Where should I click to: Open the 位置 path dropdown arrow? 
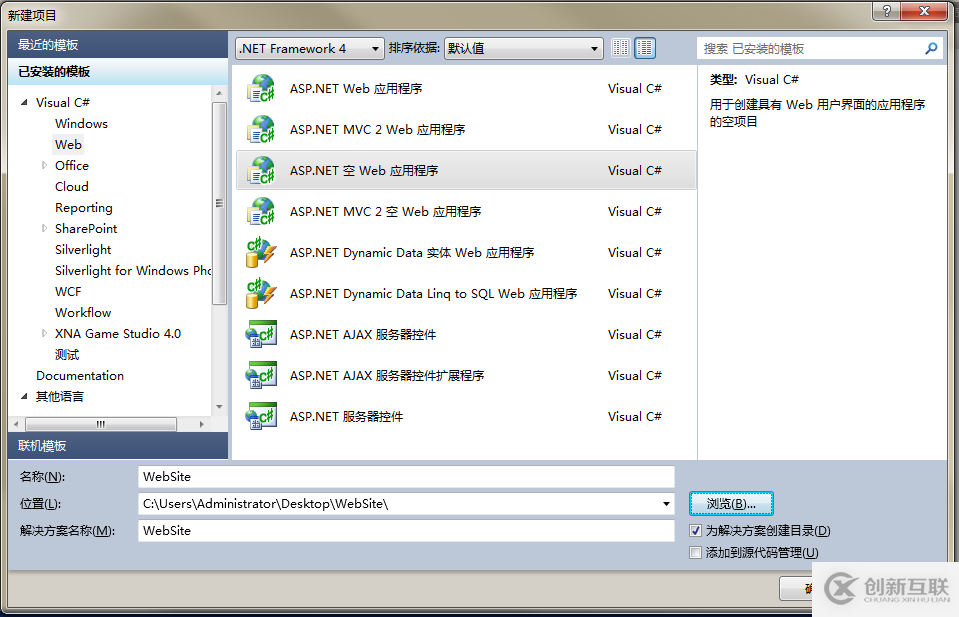coord(666,504)
